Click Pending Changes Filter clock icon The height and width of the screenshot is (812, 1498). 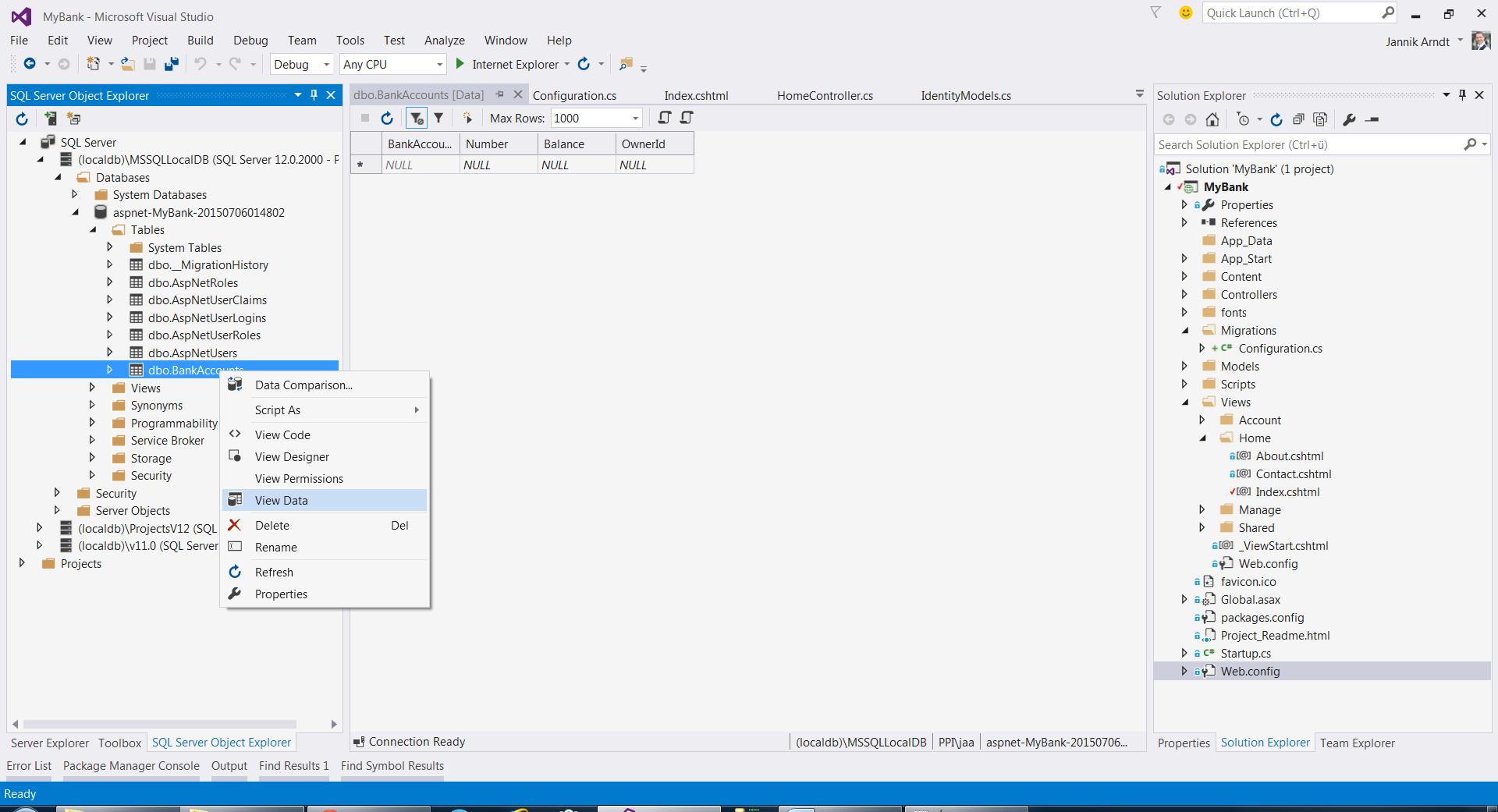(1243, 119)
